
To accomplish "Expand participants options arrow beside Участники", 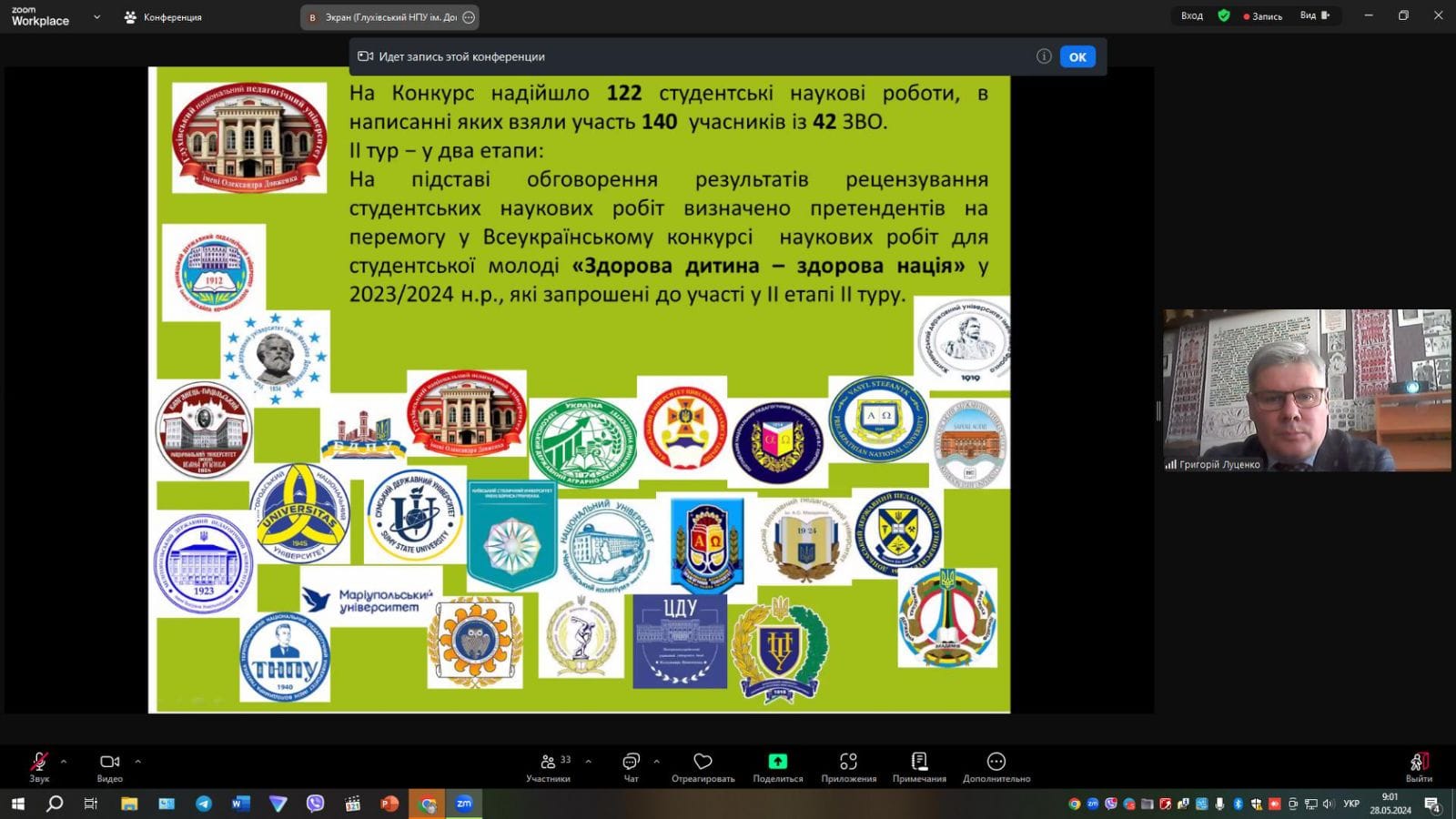I will pos(588,761).
